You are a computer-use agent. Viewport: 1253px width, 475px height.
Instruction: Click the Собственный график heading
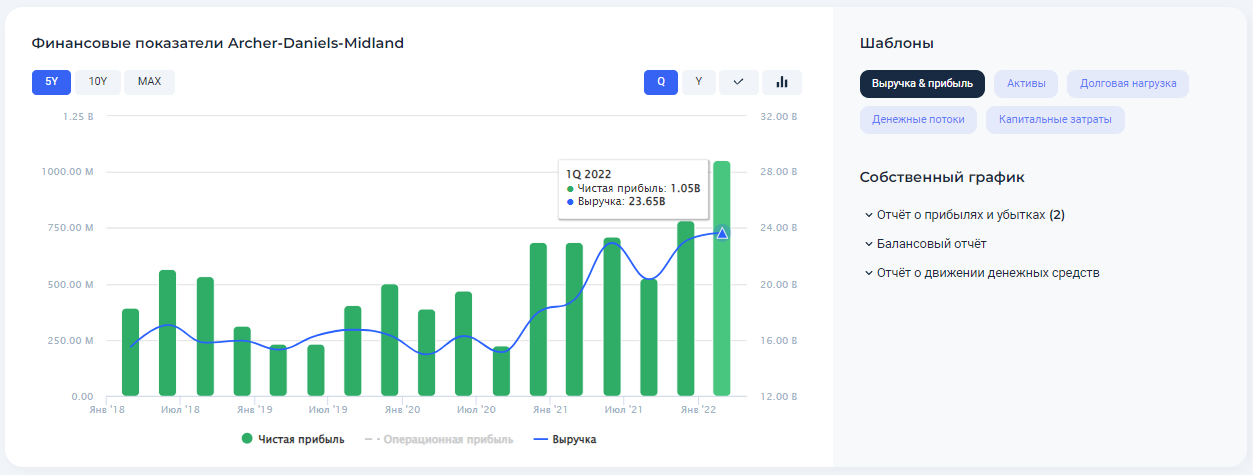coord(942,177)
